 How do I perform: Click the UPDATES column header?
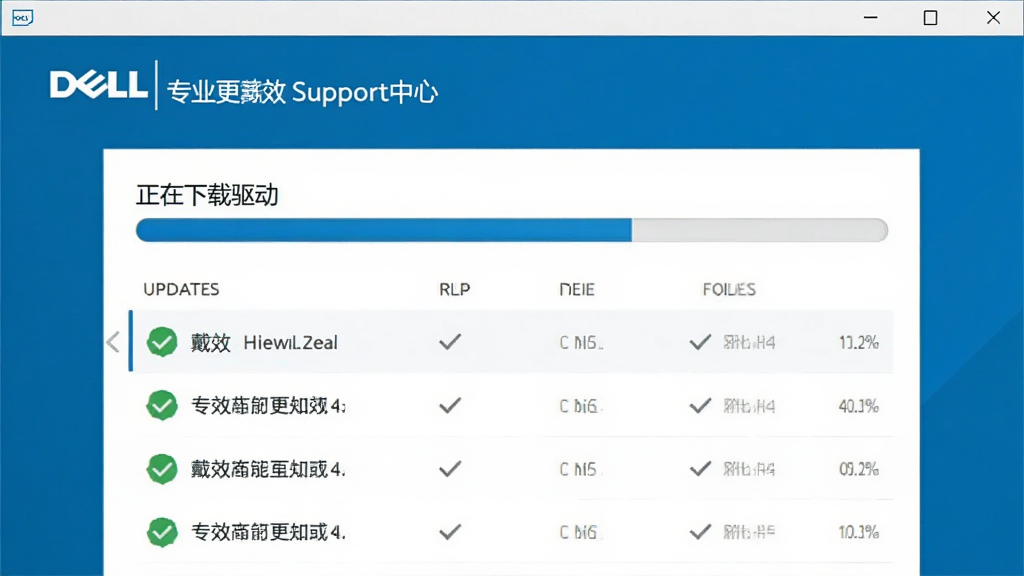point(181,289)
